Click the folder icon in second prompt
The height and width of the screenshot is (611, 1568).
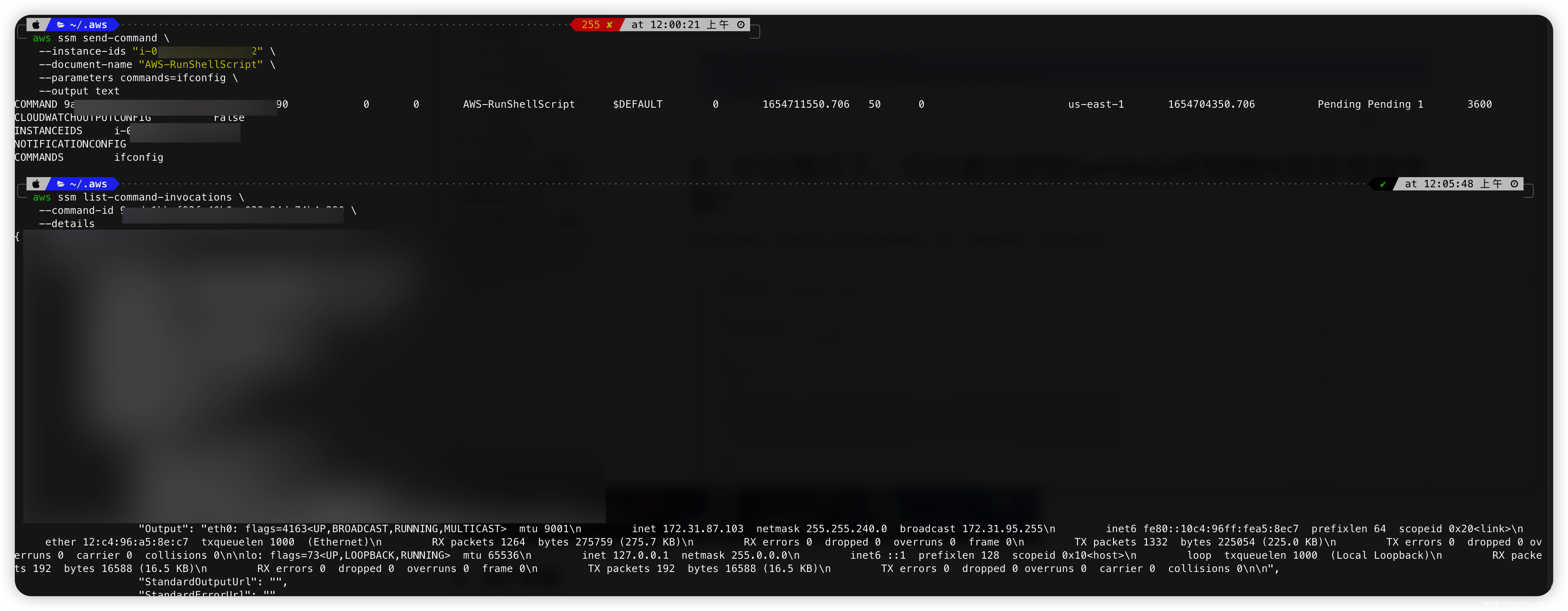60,184
